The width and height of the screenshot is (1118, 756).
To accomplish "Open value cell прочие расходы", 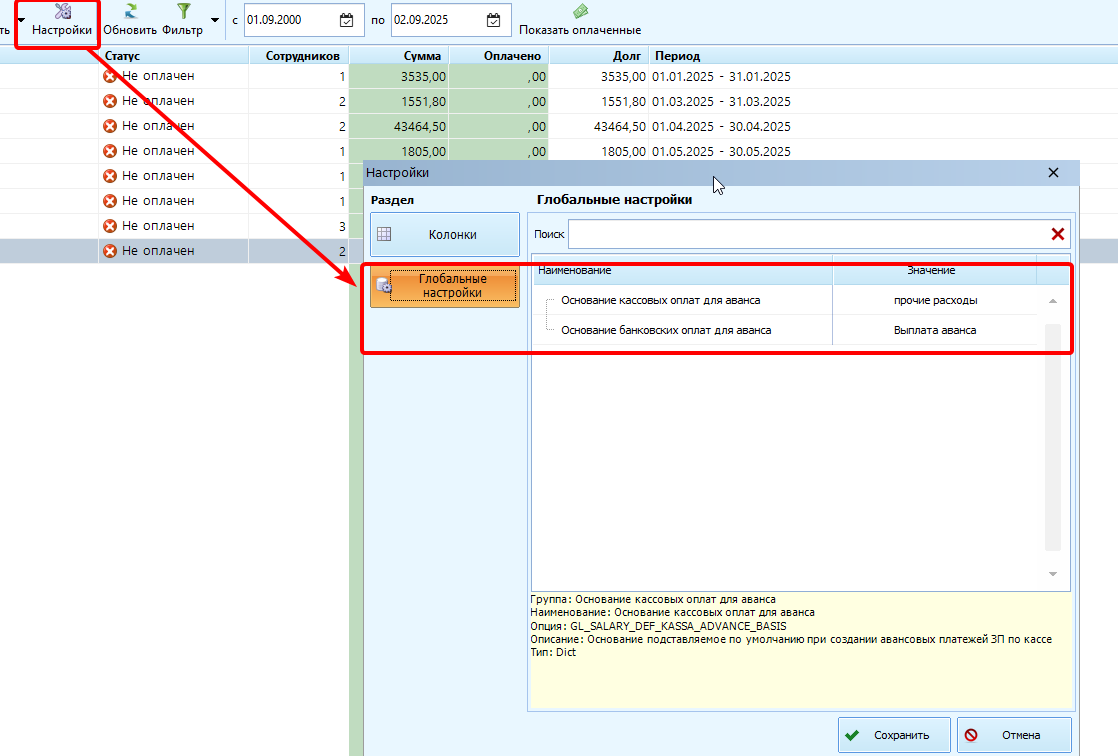I will pos(935,300).
